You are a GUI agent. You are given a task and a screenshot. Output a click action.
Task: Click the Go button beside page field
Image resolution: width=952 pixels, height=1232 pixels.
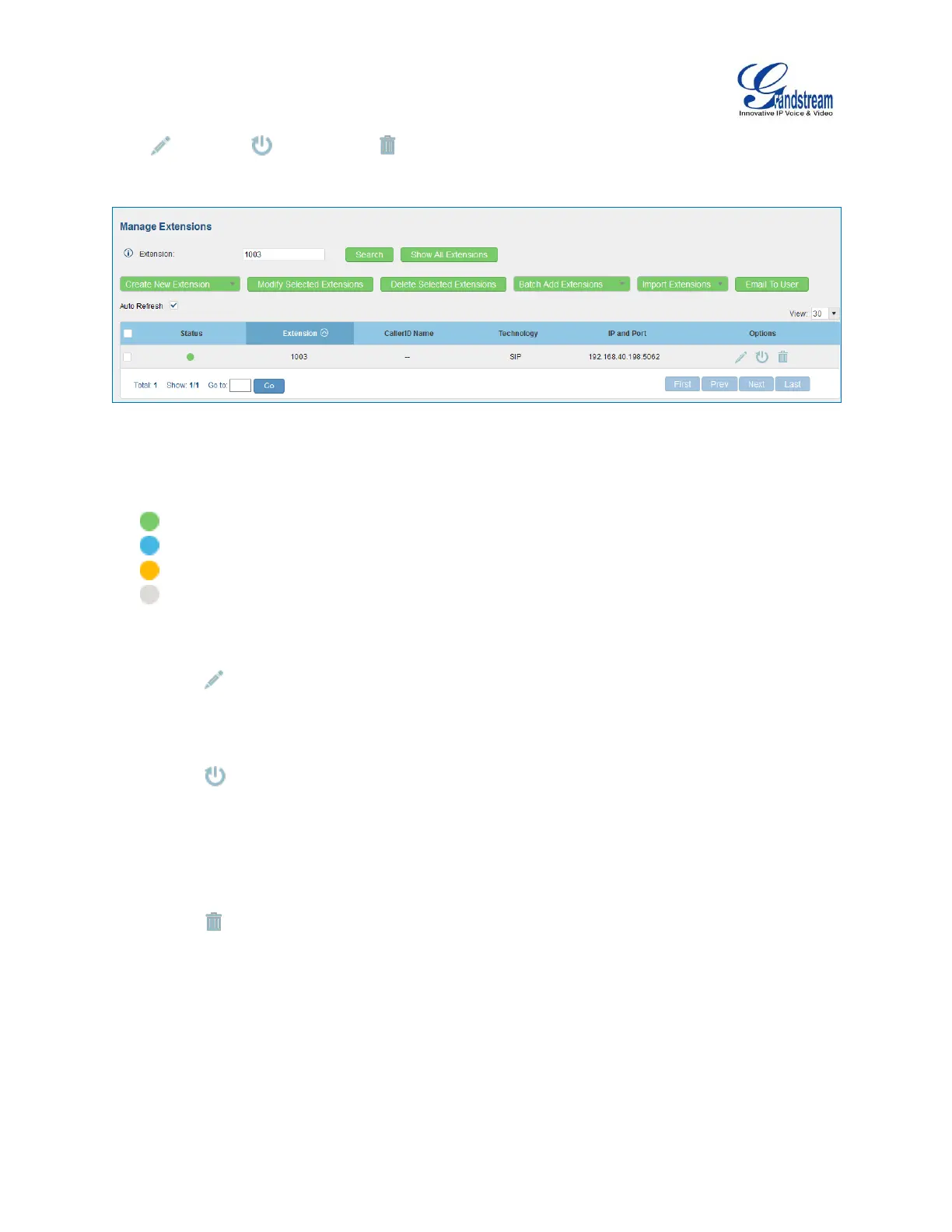tap(269, 386)
